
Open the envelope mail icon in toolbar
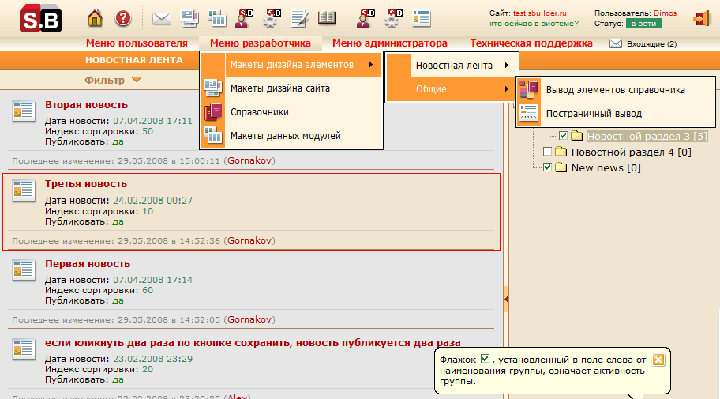pos(161,19)
